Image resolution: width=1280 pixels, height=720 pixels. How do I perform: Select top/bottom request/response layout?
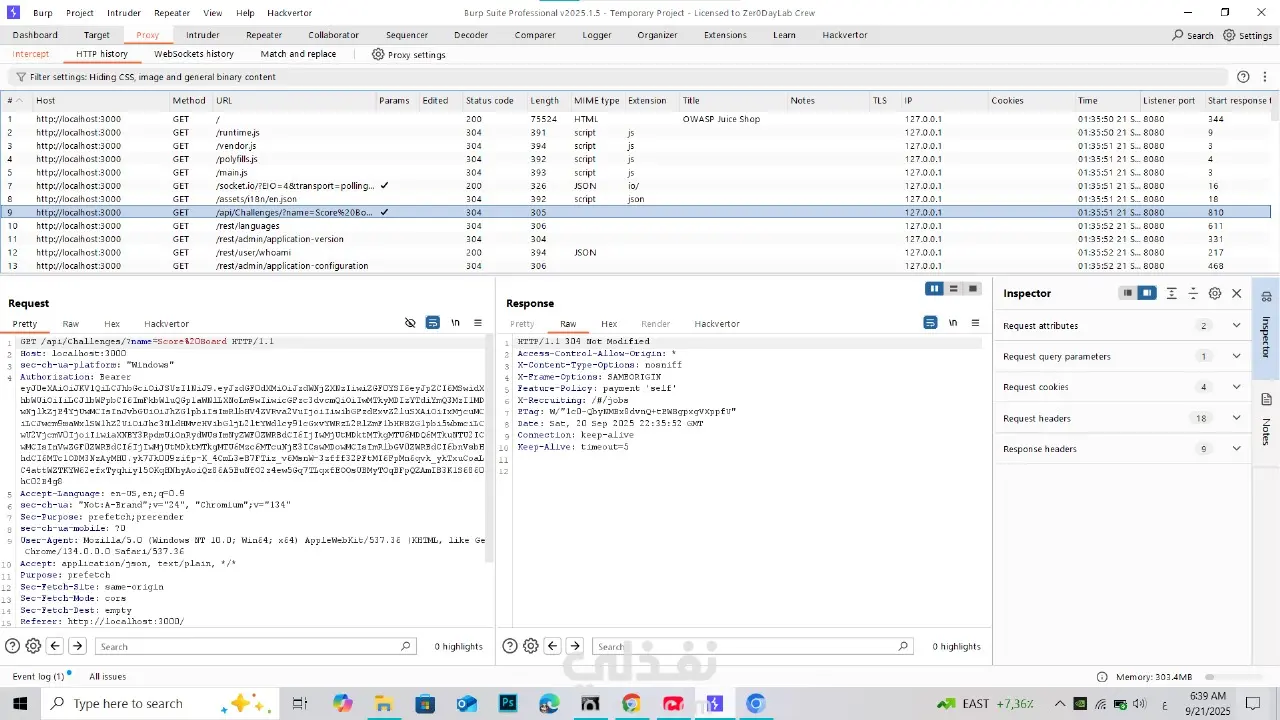pyautogui.click(x=954, y=289)
